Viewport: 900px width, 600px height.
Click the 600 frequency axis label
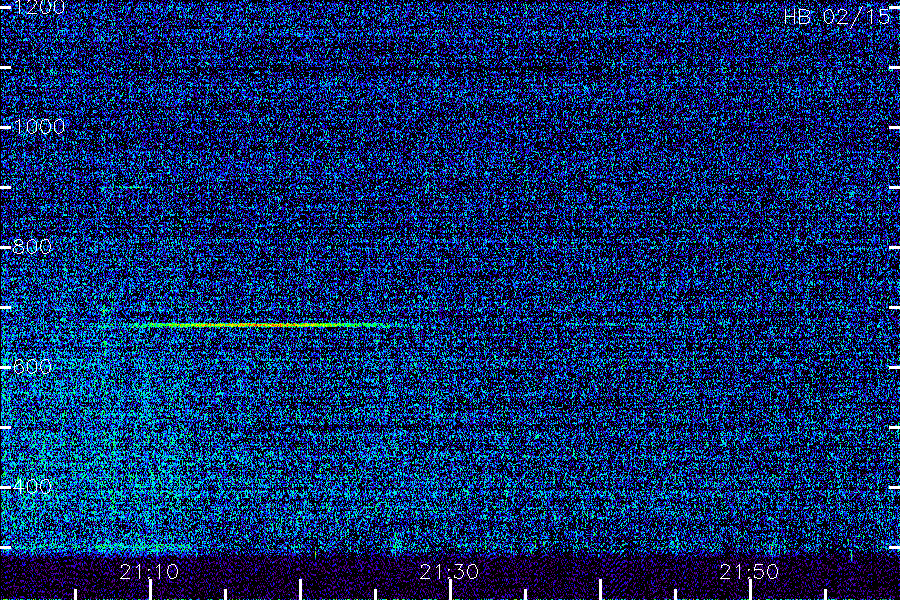click(32, 366)
